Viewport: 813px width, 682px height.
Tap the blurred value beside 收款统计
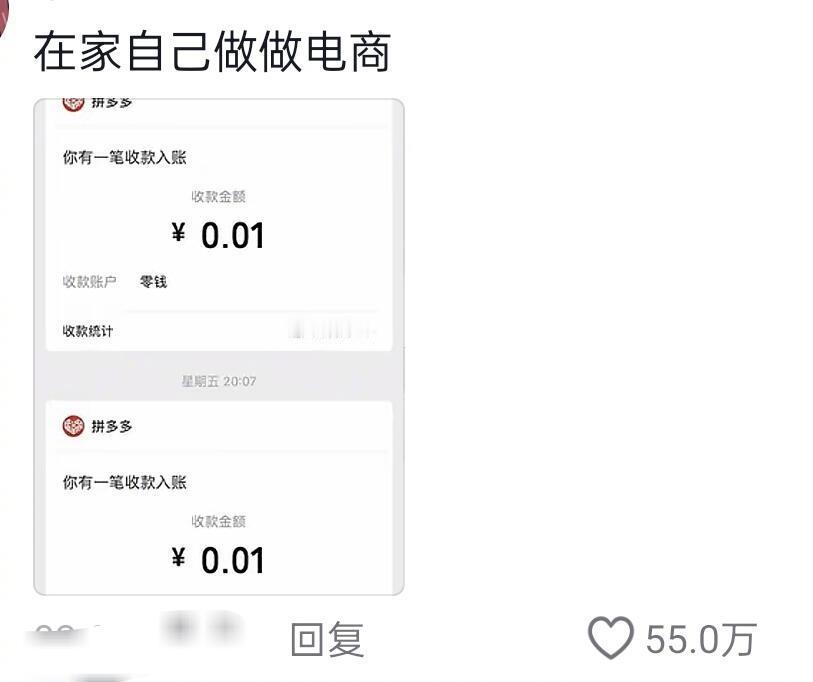click(332, 330)
